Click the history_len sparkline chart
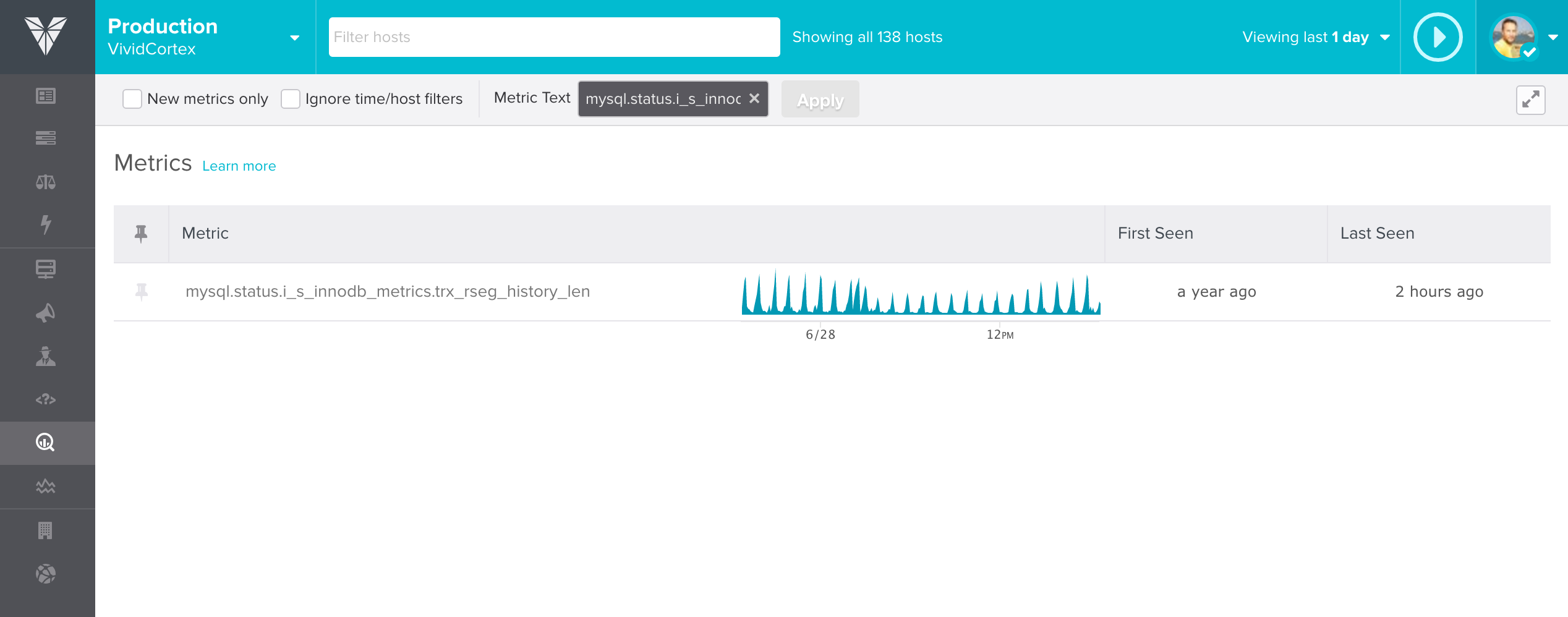This screenshot has width=1568, height=617. (921, 292)
